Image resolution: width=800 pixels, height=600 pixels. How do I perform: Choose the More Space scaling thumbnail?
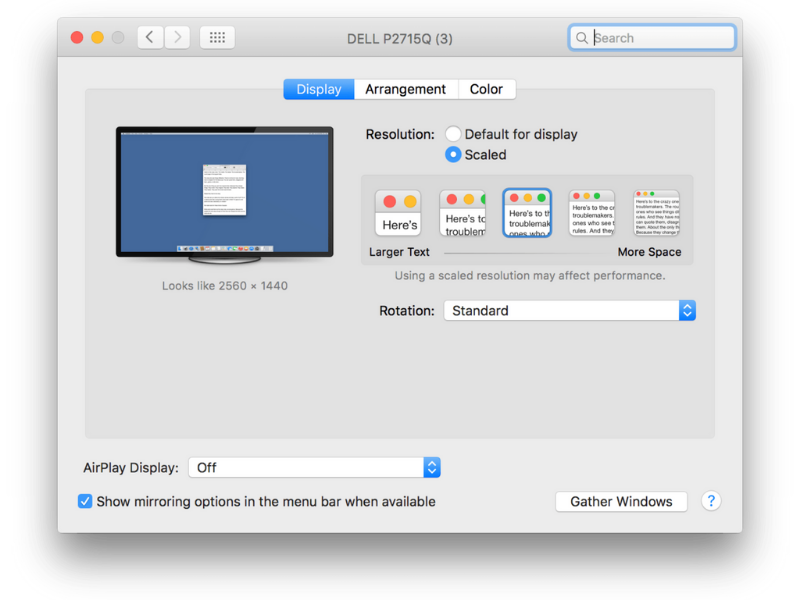point(656,213)
